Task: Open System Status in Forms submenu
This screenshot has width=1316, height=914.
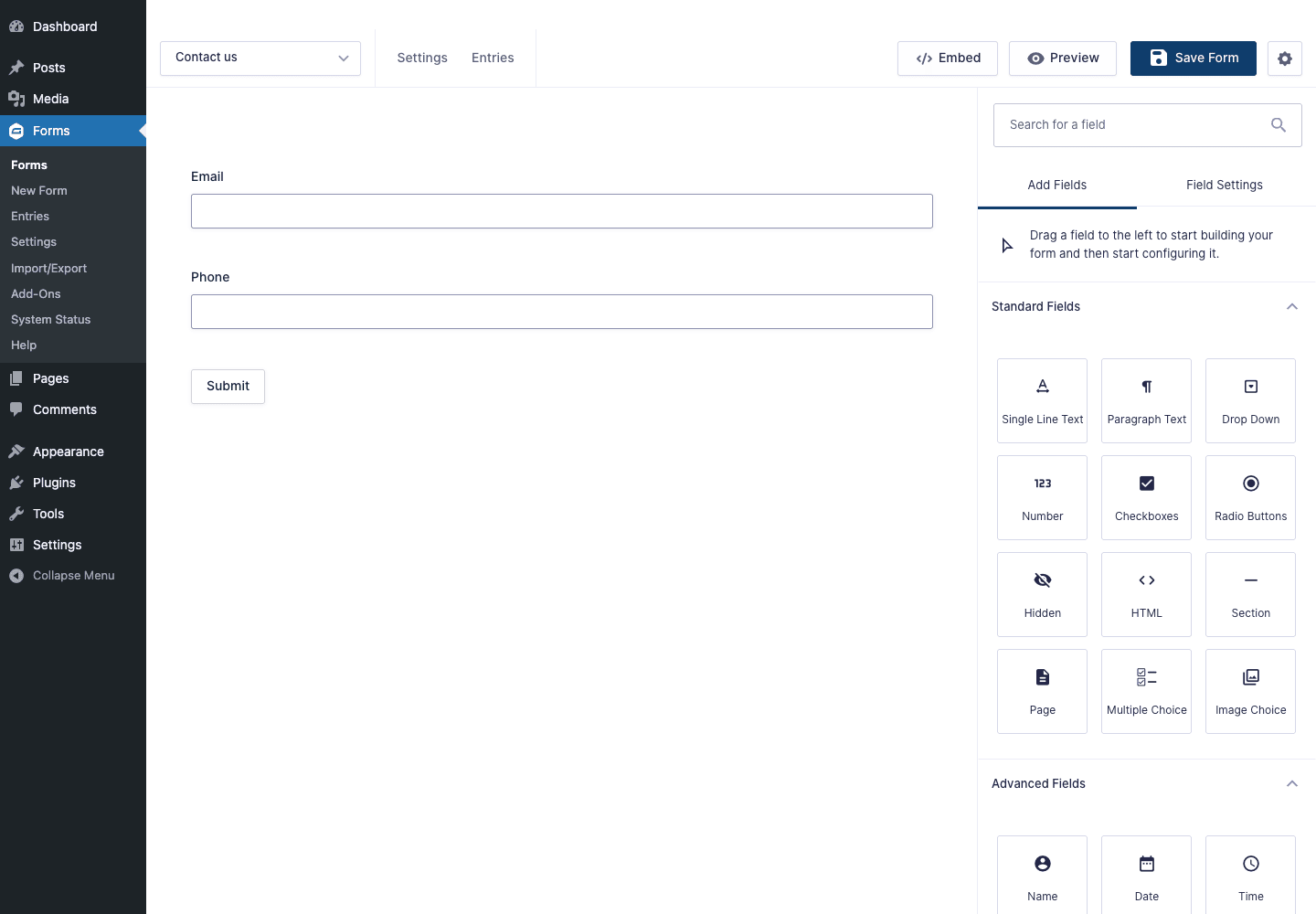Action: [73, 320]
